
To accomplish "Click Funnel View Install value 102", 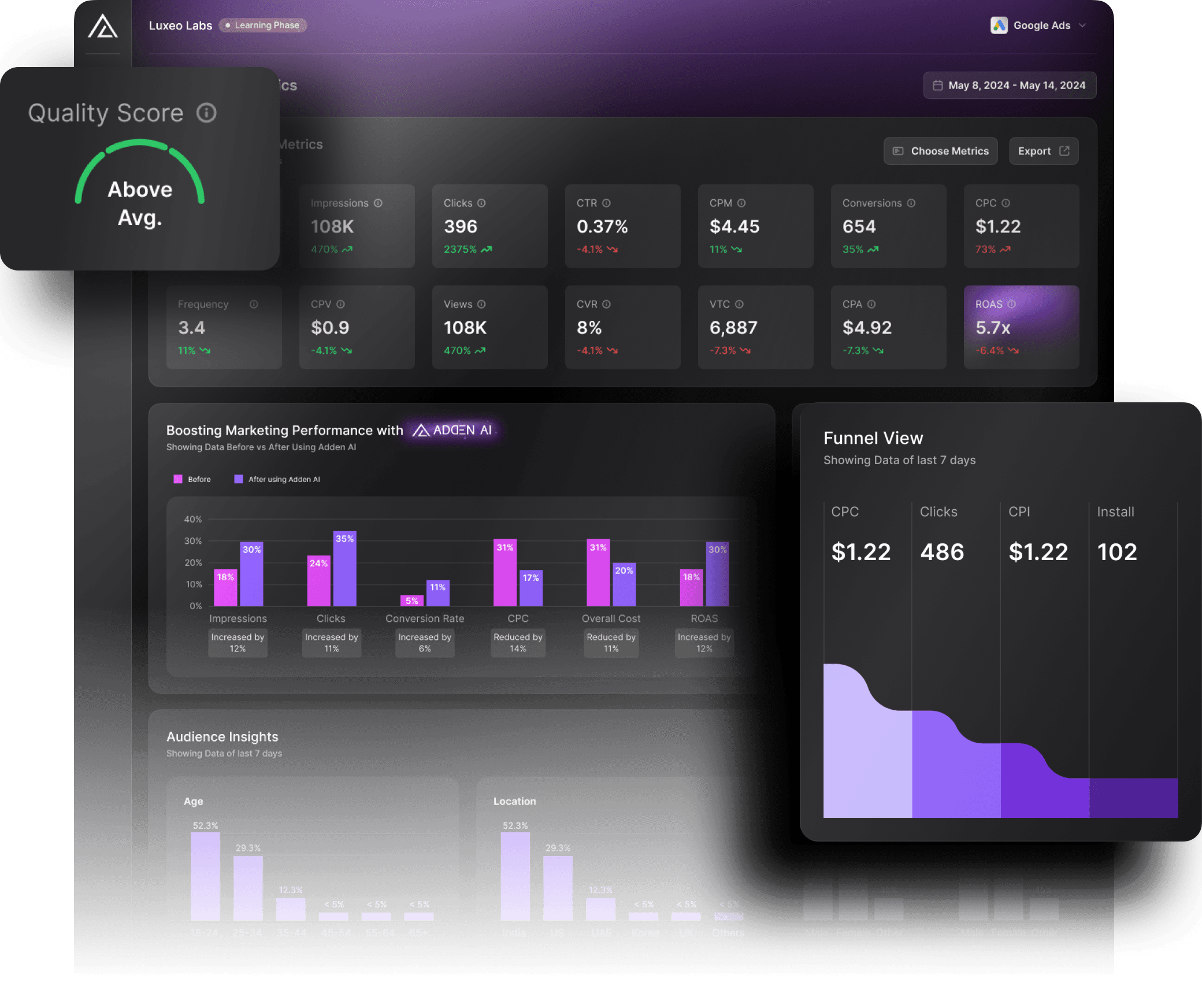I will click(1116, 552).
